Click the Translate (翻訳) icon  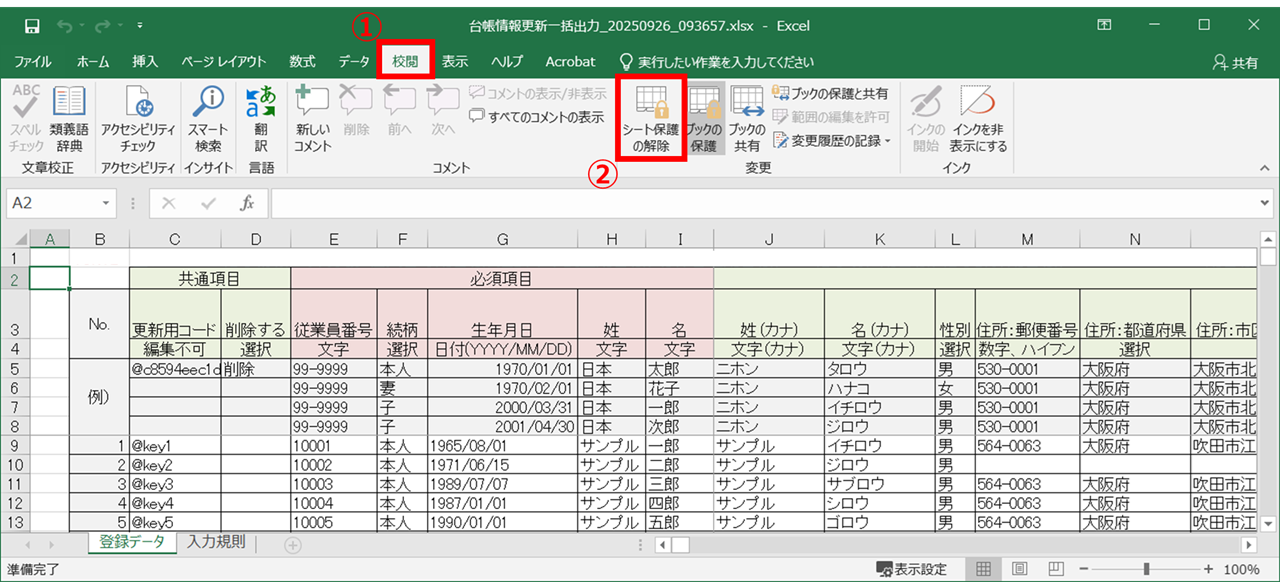point(261,118)
